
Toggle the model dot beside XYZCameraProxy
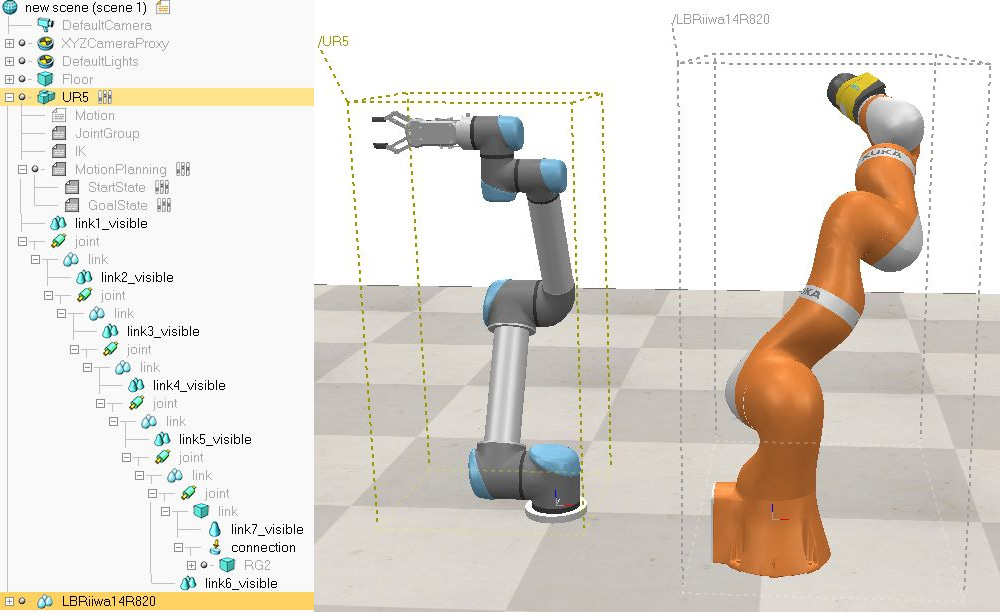tap(22, 43)
